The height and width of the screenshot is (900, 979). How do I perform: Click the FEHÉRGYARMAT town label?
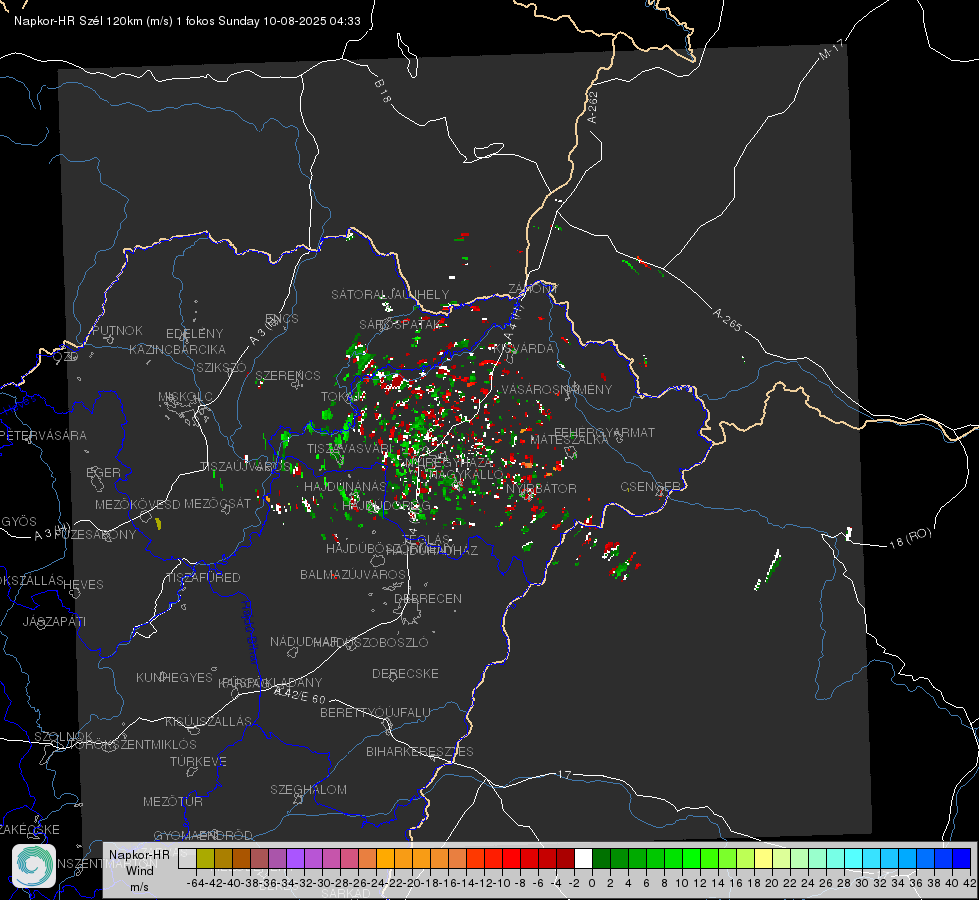tap(604, 432)
